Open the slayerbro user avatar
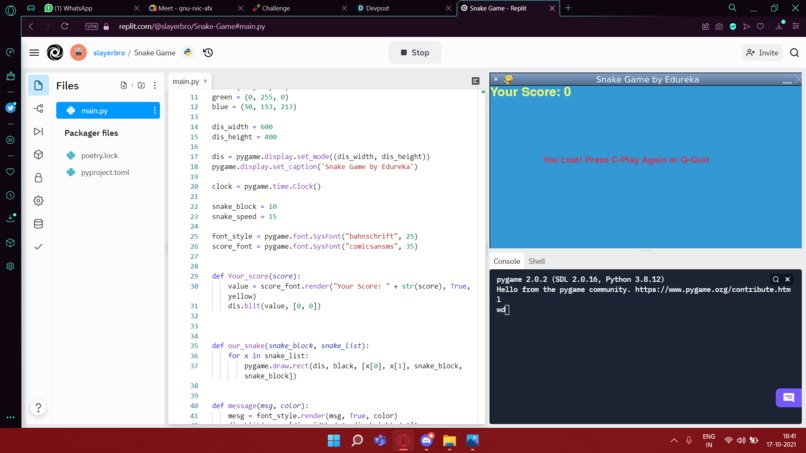This screenshot has width=806, height=453. (78, 52)
